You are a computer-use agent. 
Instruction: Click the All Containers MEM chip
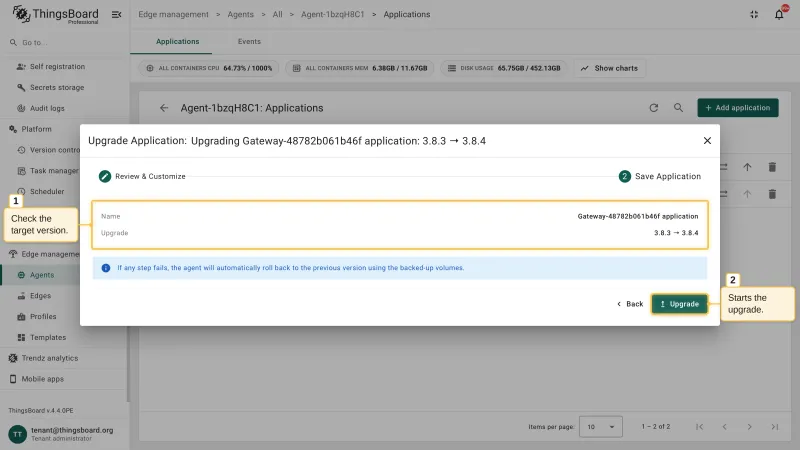(x=359, y=68)
